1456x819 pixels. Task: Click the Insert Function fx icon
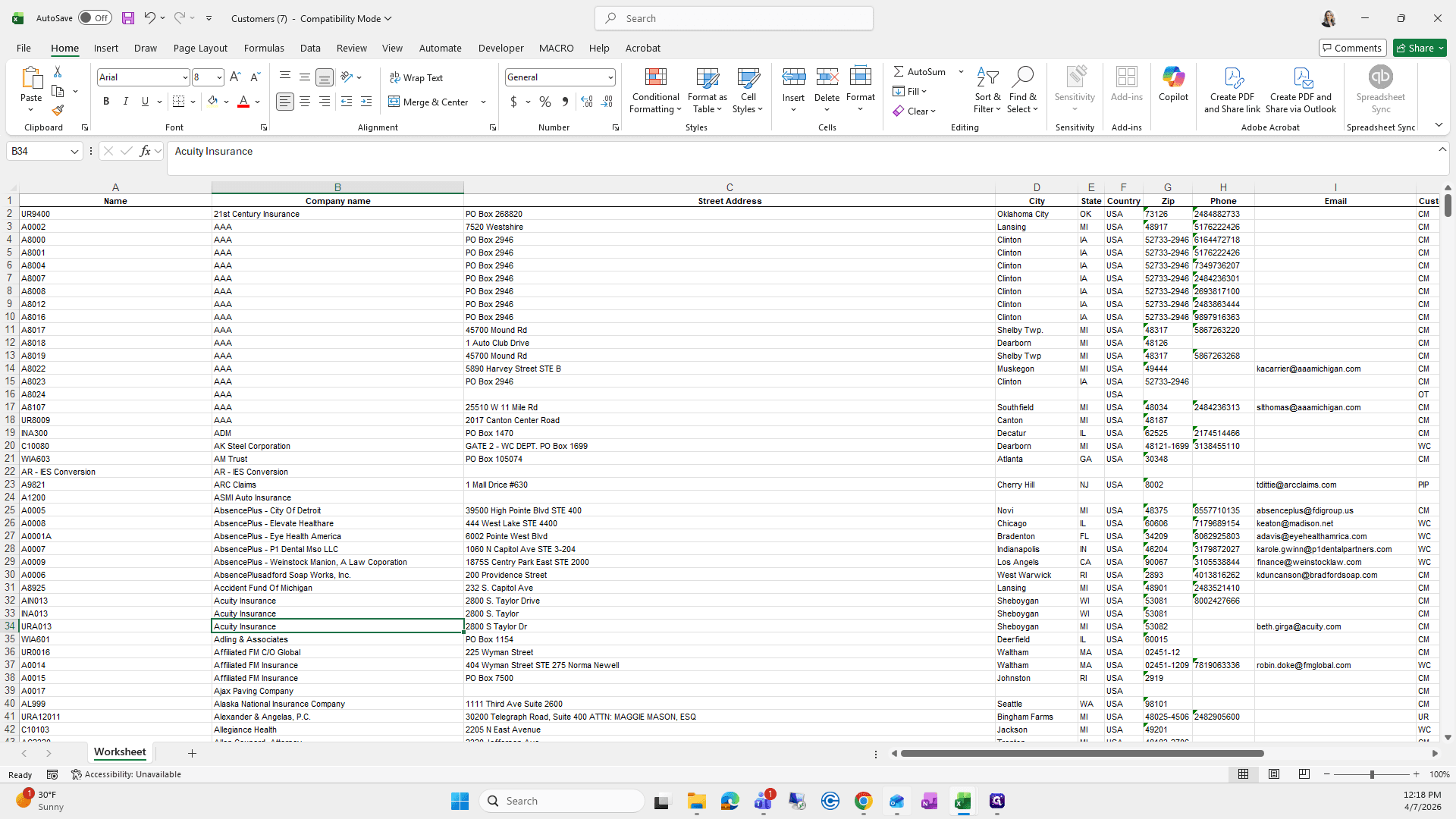(x=146, y=151)
